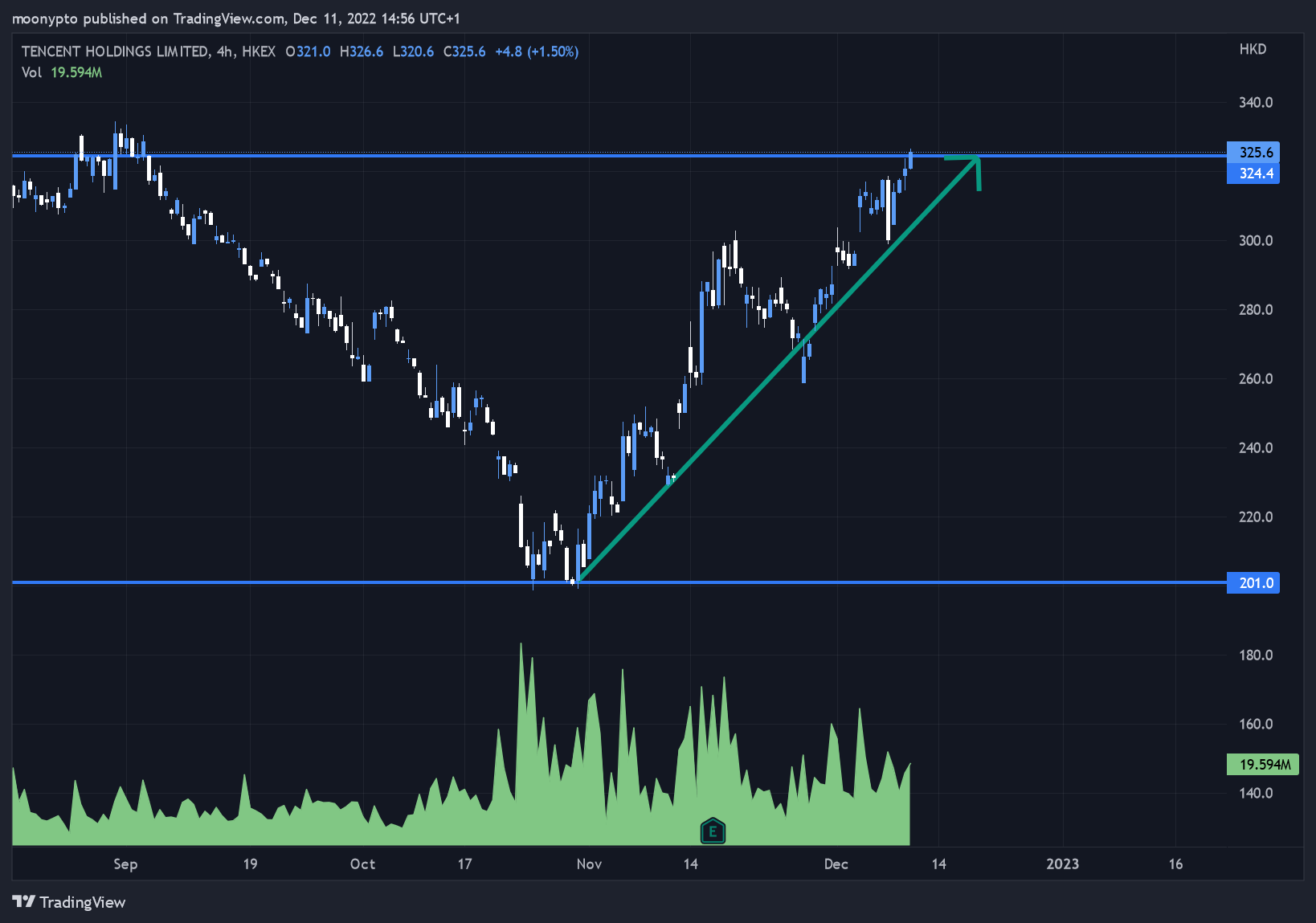Click the Oct date label on time axis

(362, 864)
